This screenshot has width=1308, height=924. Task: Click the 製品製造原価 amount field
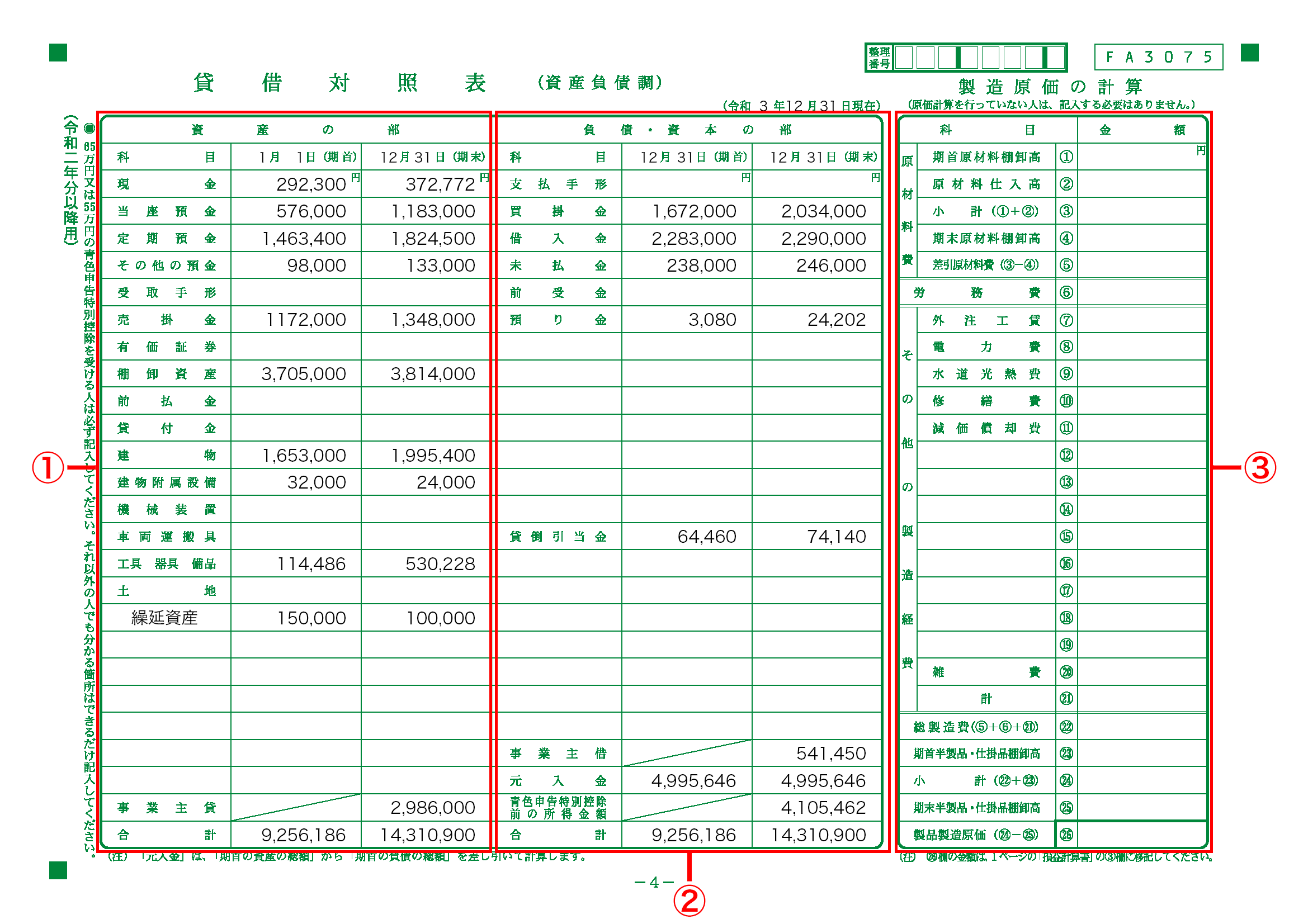1142,835
